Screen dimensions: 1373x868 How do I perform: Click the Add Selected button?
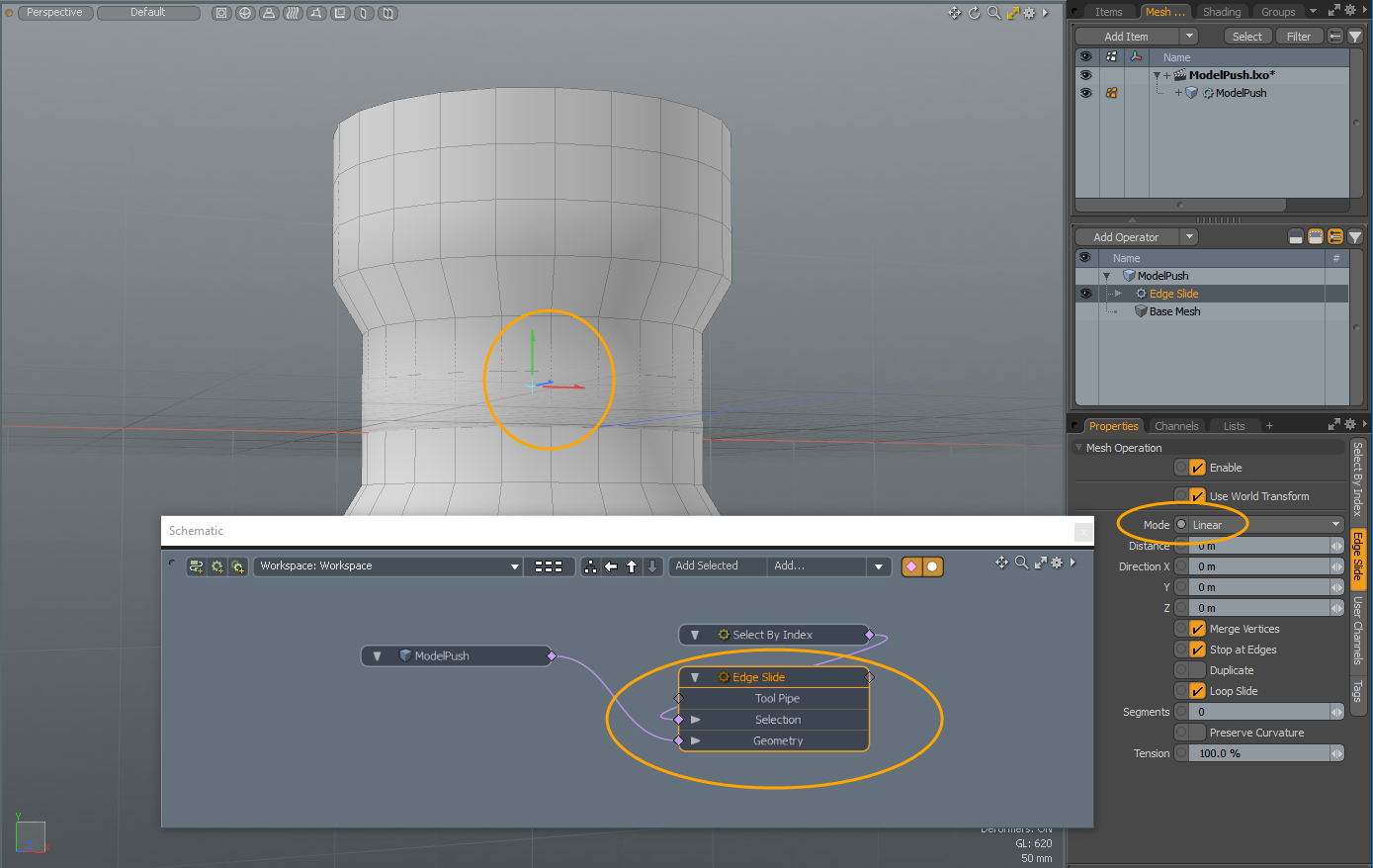(707, 566)
